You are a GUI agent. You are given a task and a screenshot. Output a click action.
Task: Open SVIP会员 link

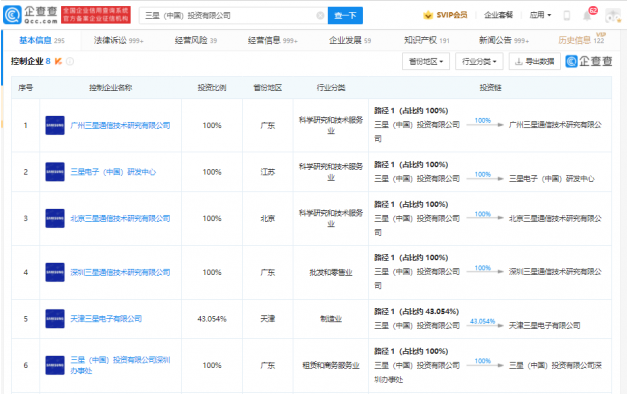tap(452, 15)
